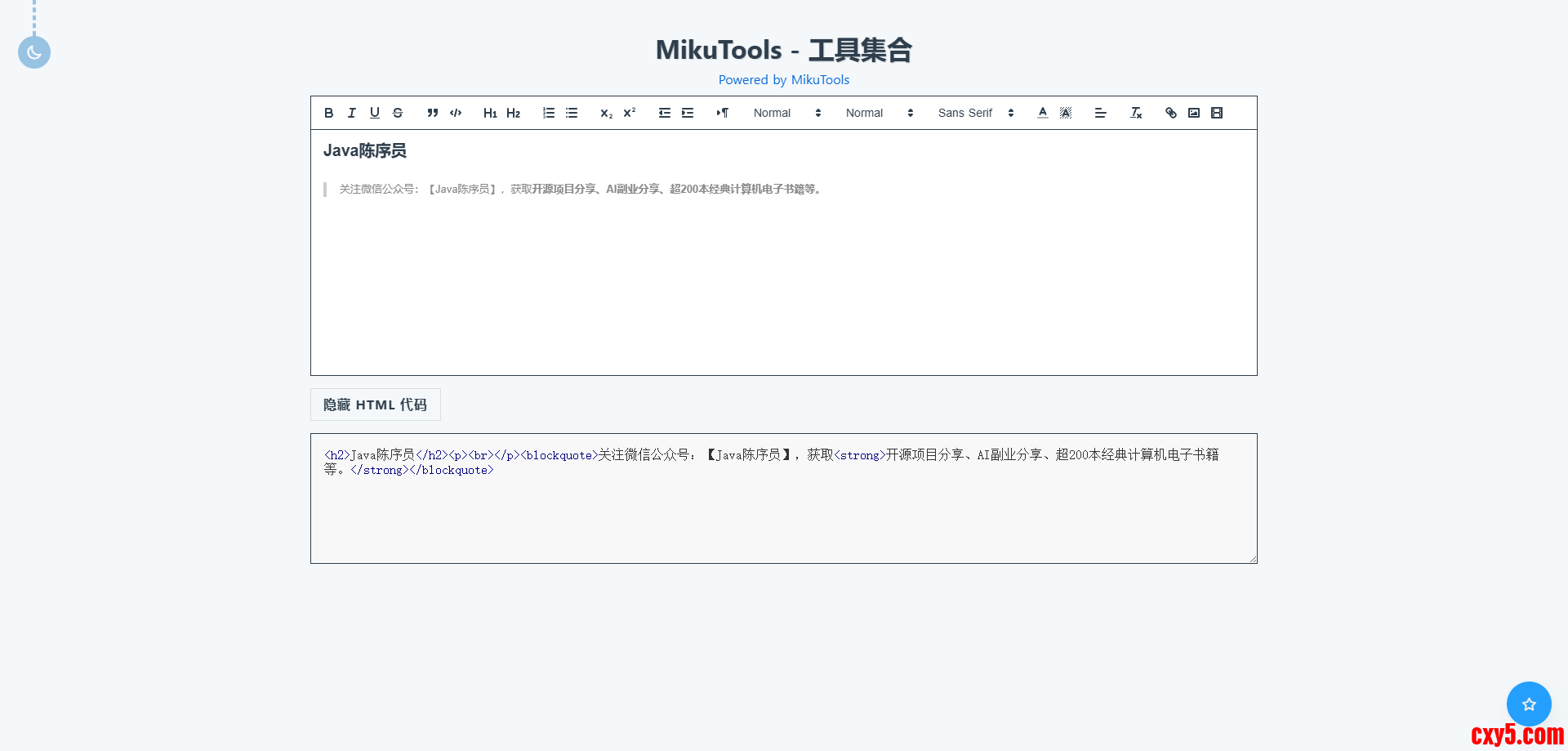This screenshot has width=1568, height=751.
Task: Insert a hyperlink using the link icon
Action: (x=1171, y=113)
